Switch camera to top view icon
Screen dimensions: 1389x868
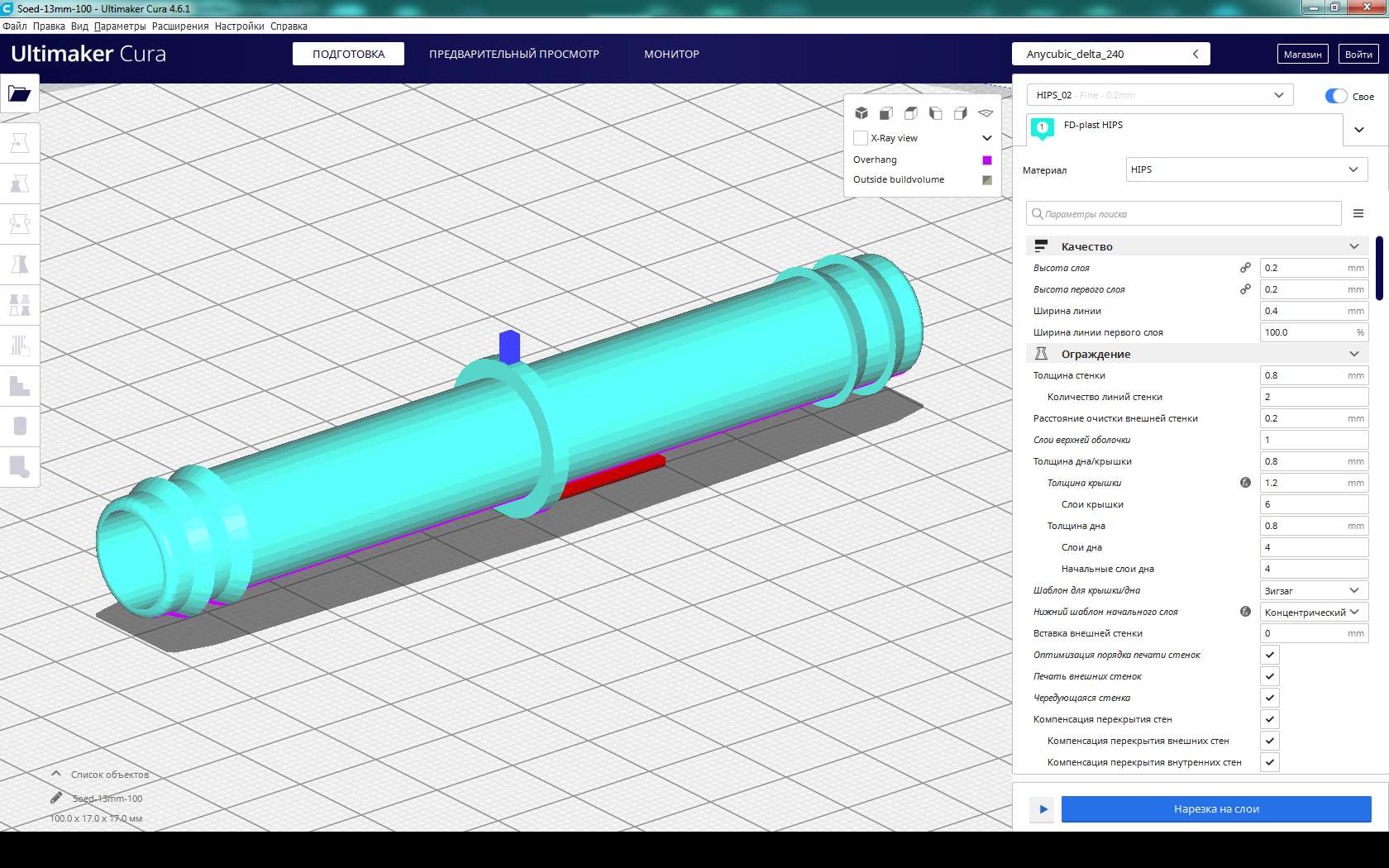click(x=910, y=113)
